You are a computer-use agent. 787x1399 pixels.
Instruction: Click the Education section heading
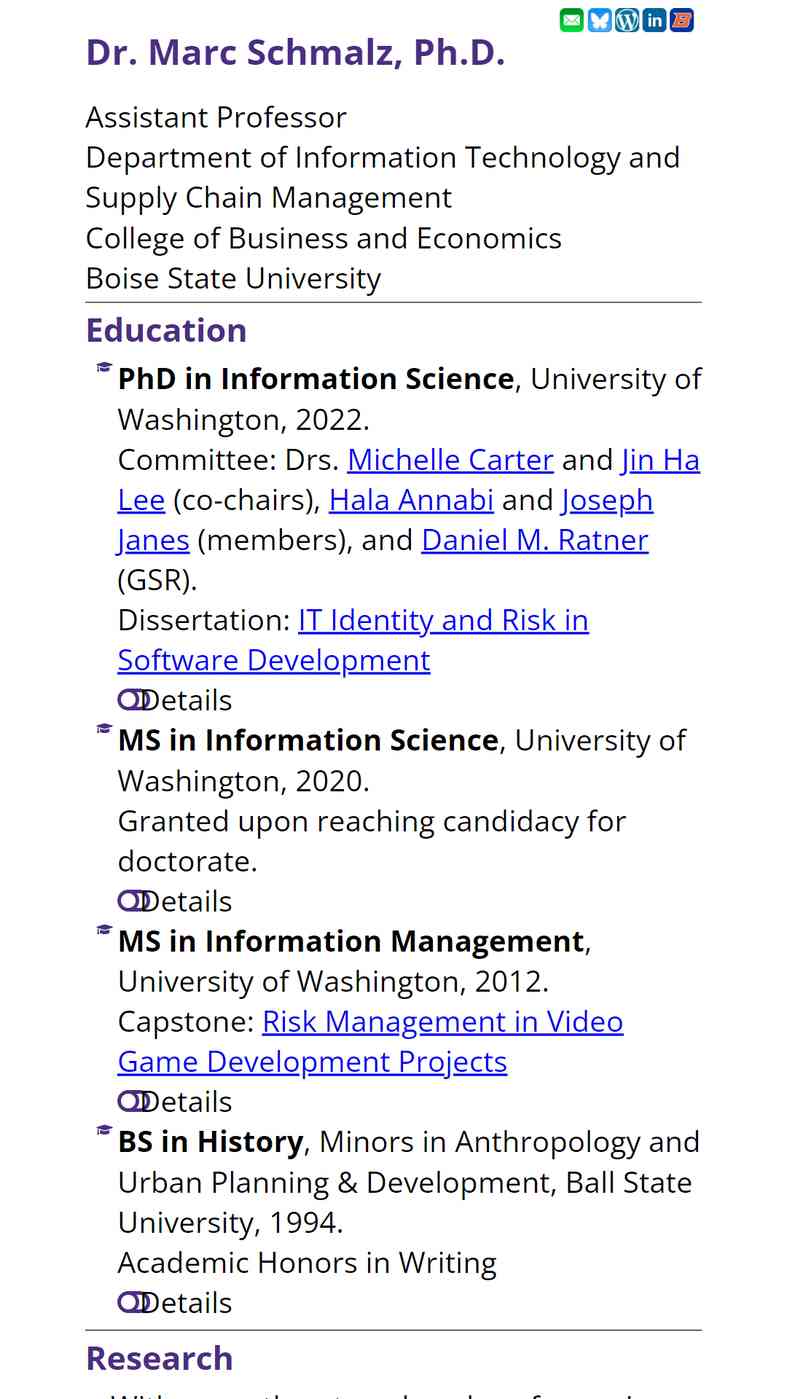tap(166, 330)
